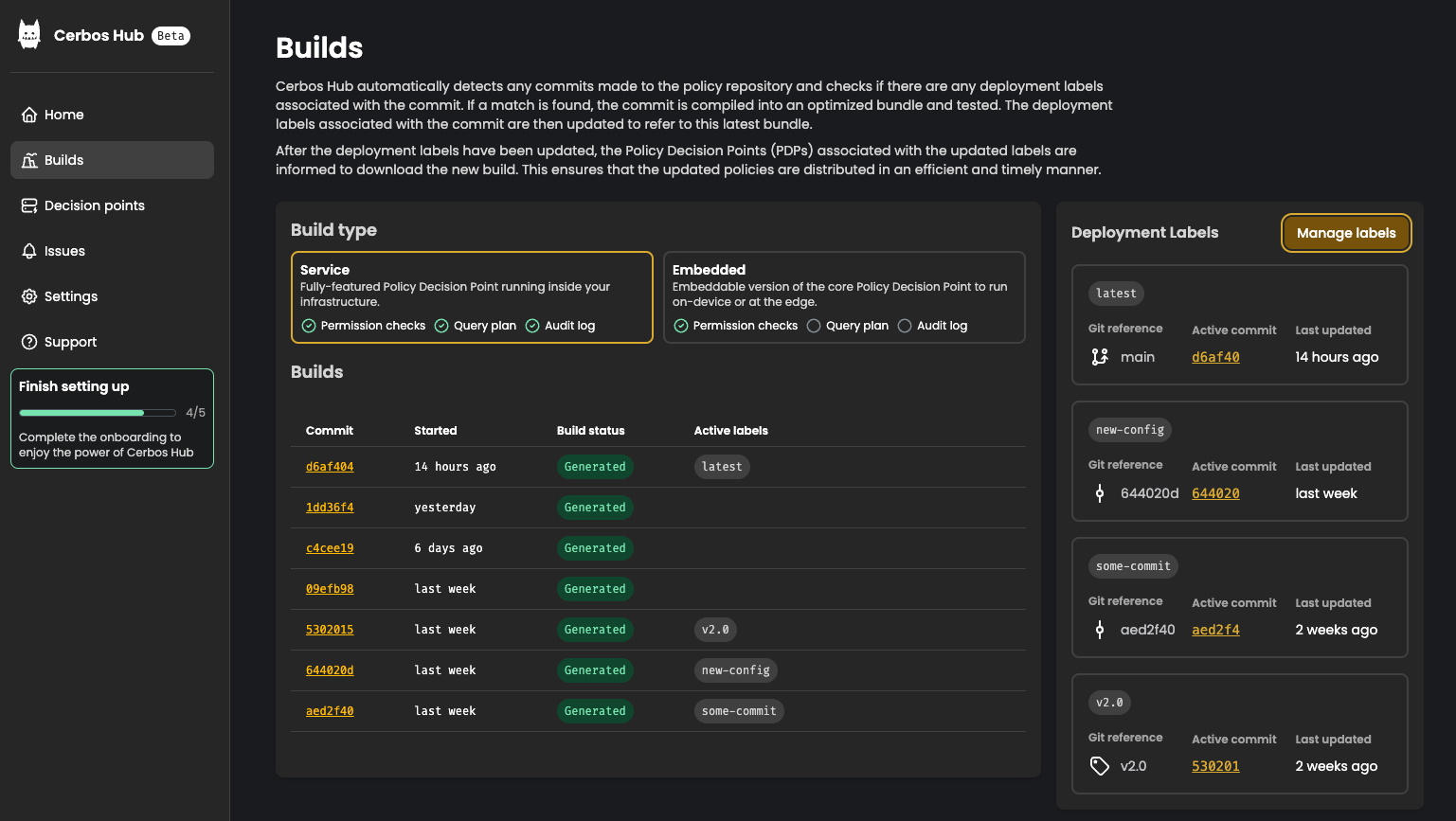Image resolution: width=1456 pixels, height=821 pixels.
Task: Click Service Permission checks checkmark
Action: point(309,326)
